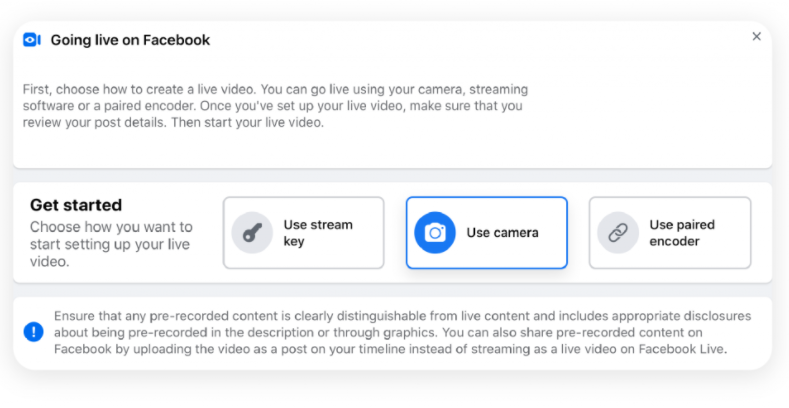Click the Going live on Facebook title
This screenshot has height=408, width=789.
point(130,40)
